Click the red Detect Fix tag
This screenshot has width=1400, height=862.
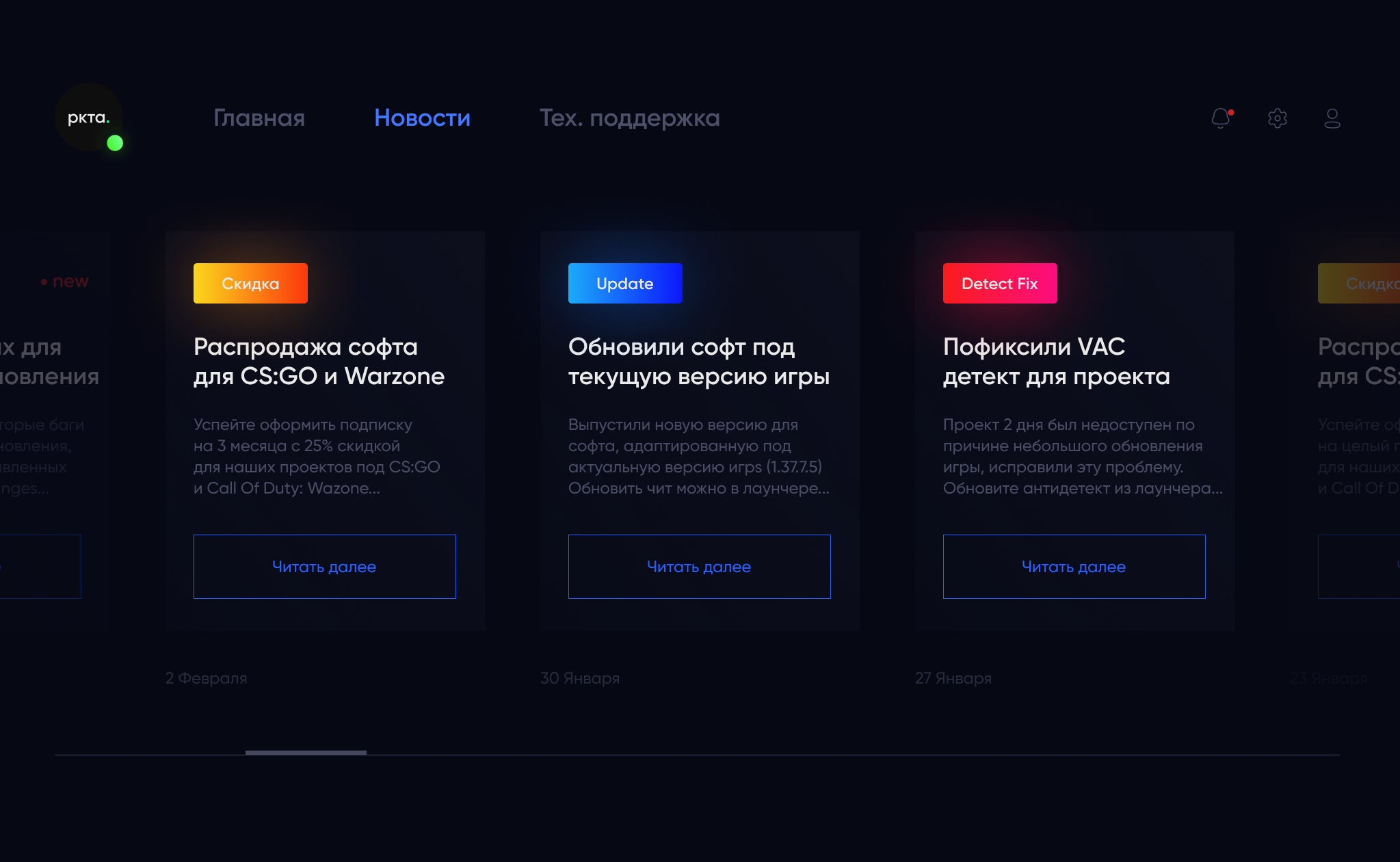(1000, 283)
